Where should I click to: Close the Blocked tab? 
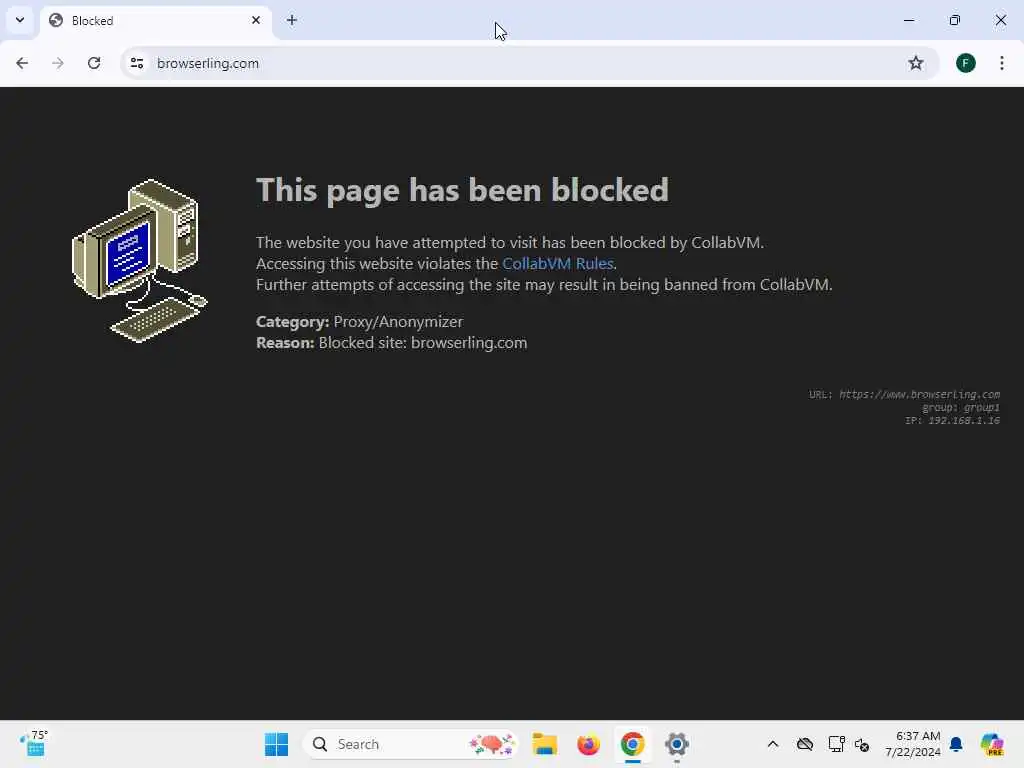(x=256, y=20)
